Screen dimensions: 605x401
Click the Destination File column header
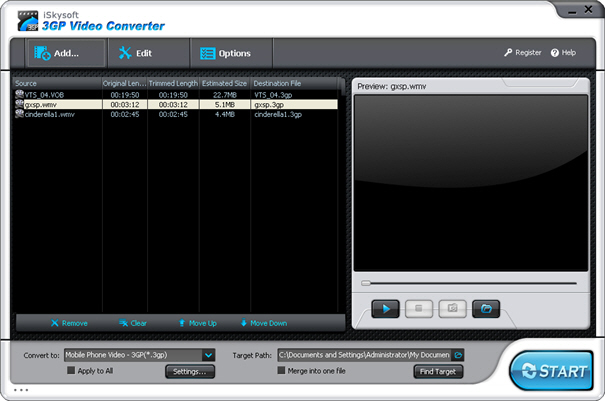click(x=294, y=83)
